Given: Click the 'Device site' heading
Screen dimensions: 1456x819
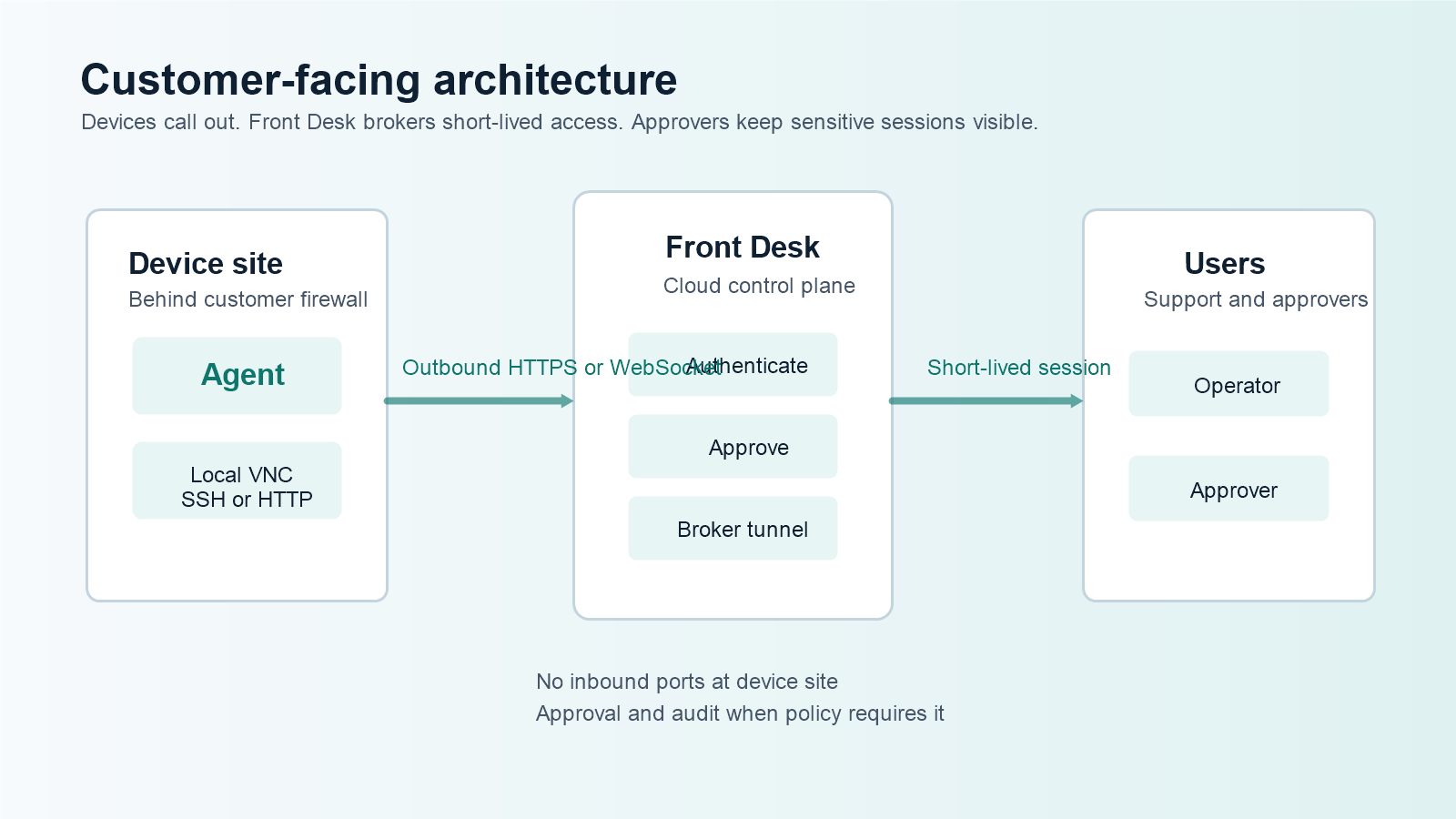Looking at the screenshot, I should [206, 264].
